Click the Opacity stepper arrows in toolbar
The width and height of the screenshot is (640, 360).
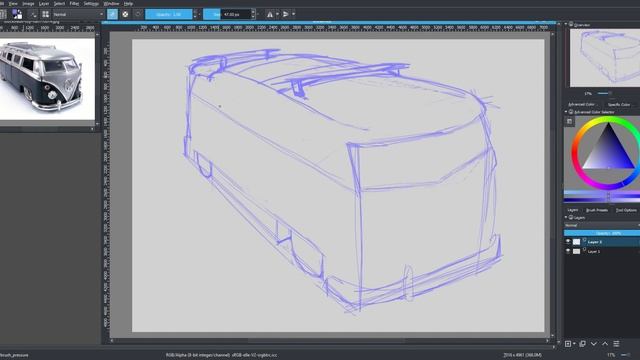(x=195, y=14)
